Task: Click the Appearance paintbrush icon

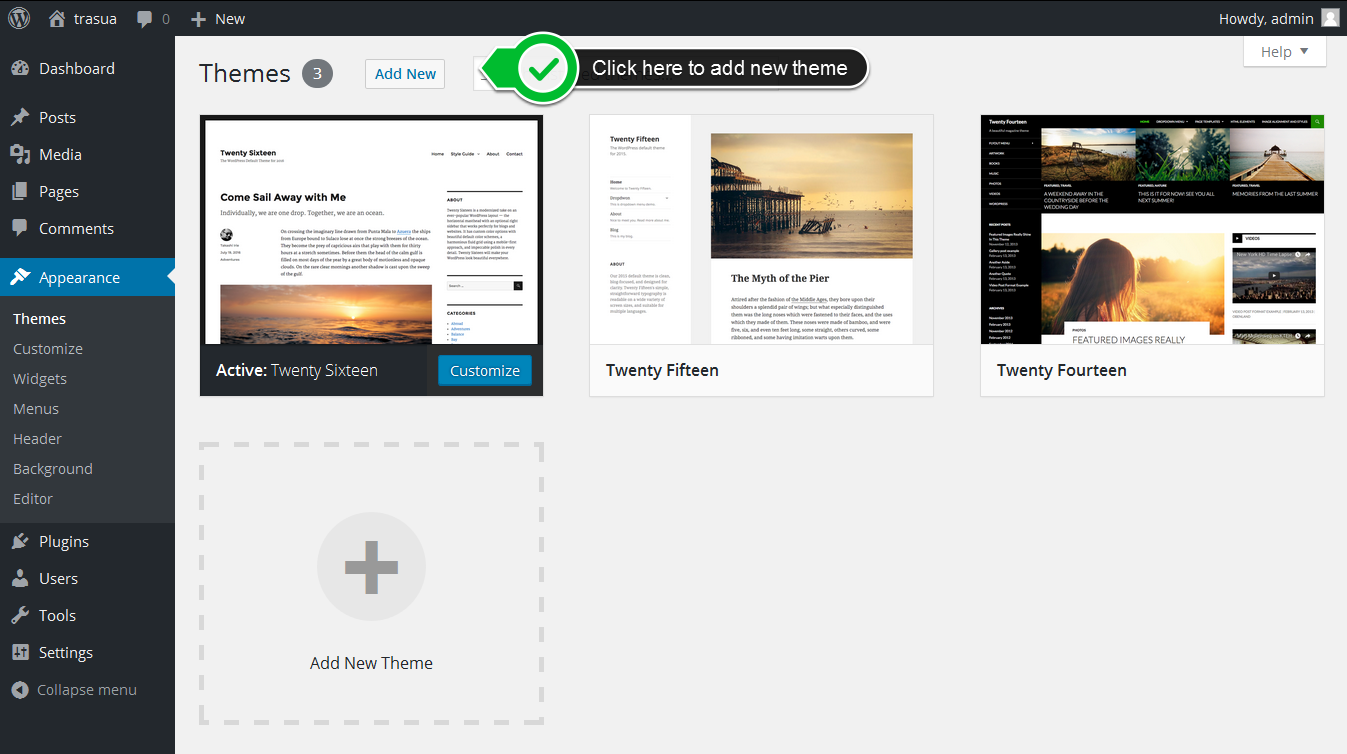Action: point(20,277)
